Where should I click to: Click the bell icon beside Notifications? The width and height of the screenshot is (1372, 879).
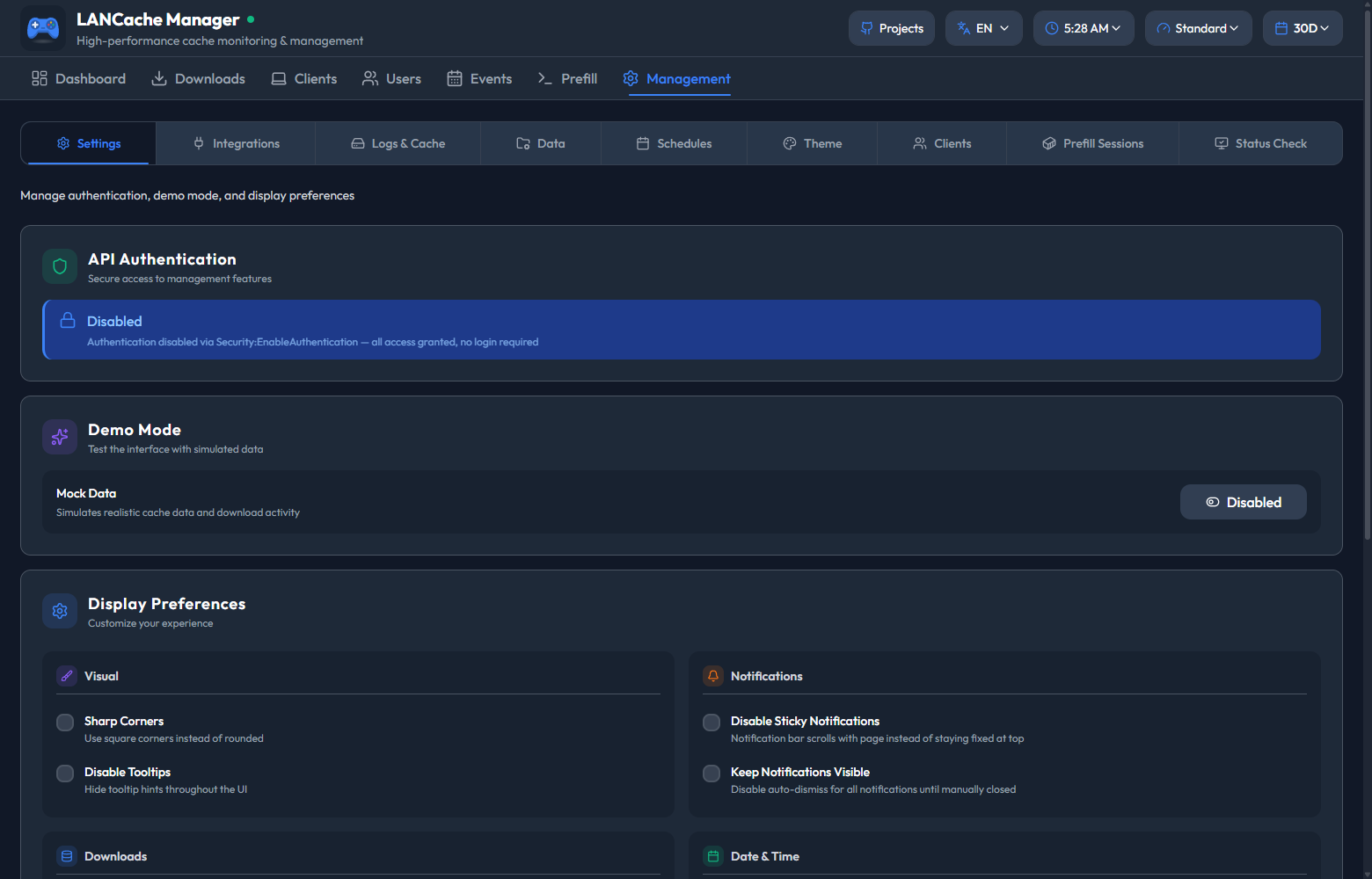tap(713, 676)
